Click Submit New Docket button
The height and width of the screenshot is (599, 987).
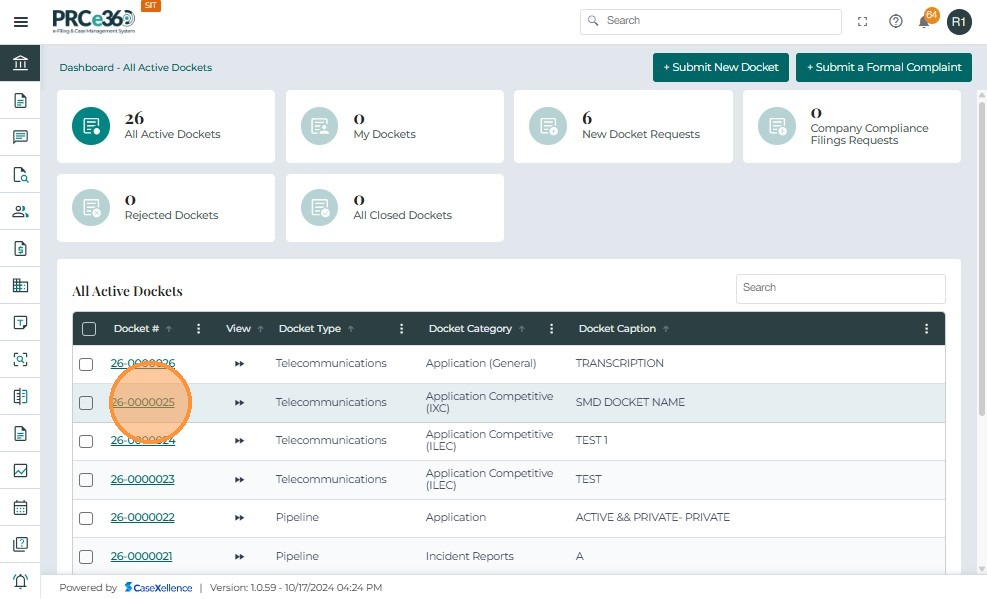click(720, 67)
